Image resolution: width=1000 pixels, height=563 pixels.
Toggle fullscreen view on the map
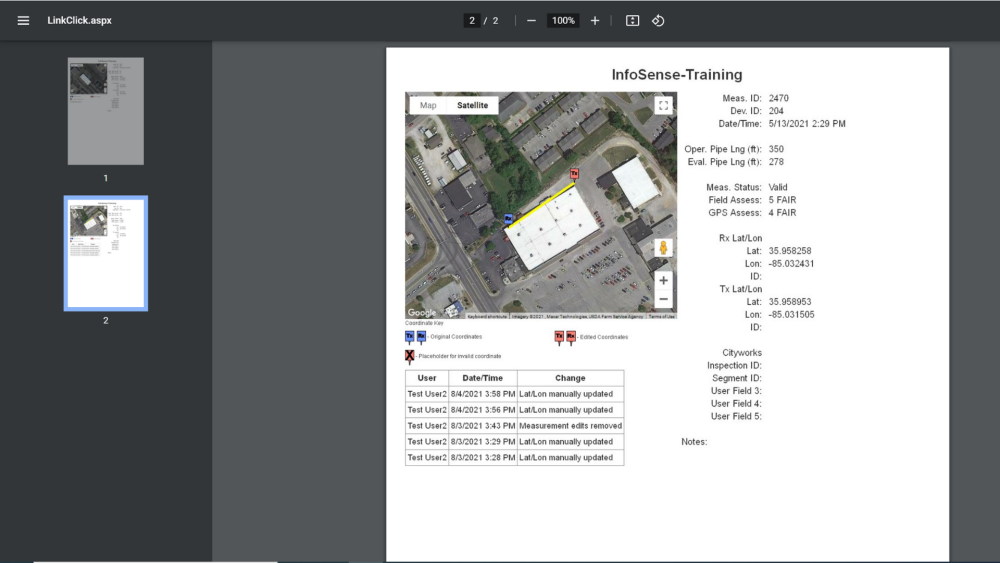[663, 105]
